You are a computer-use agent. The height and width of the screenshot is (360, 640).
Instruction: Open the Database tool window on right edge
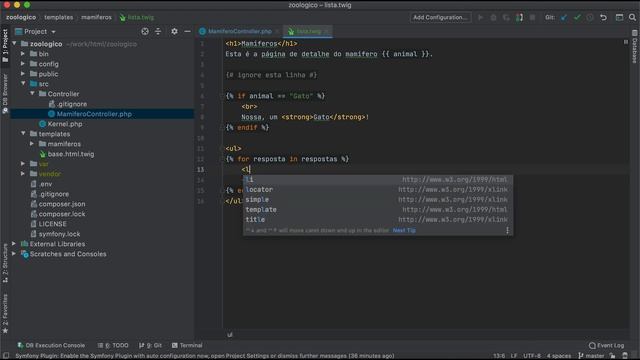pyautogui.click(x=634, y=47)
